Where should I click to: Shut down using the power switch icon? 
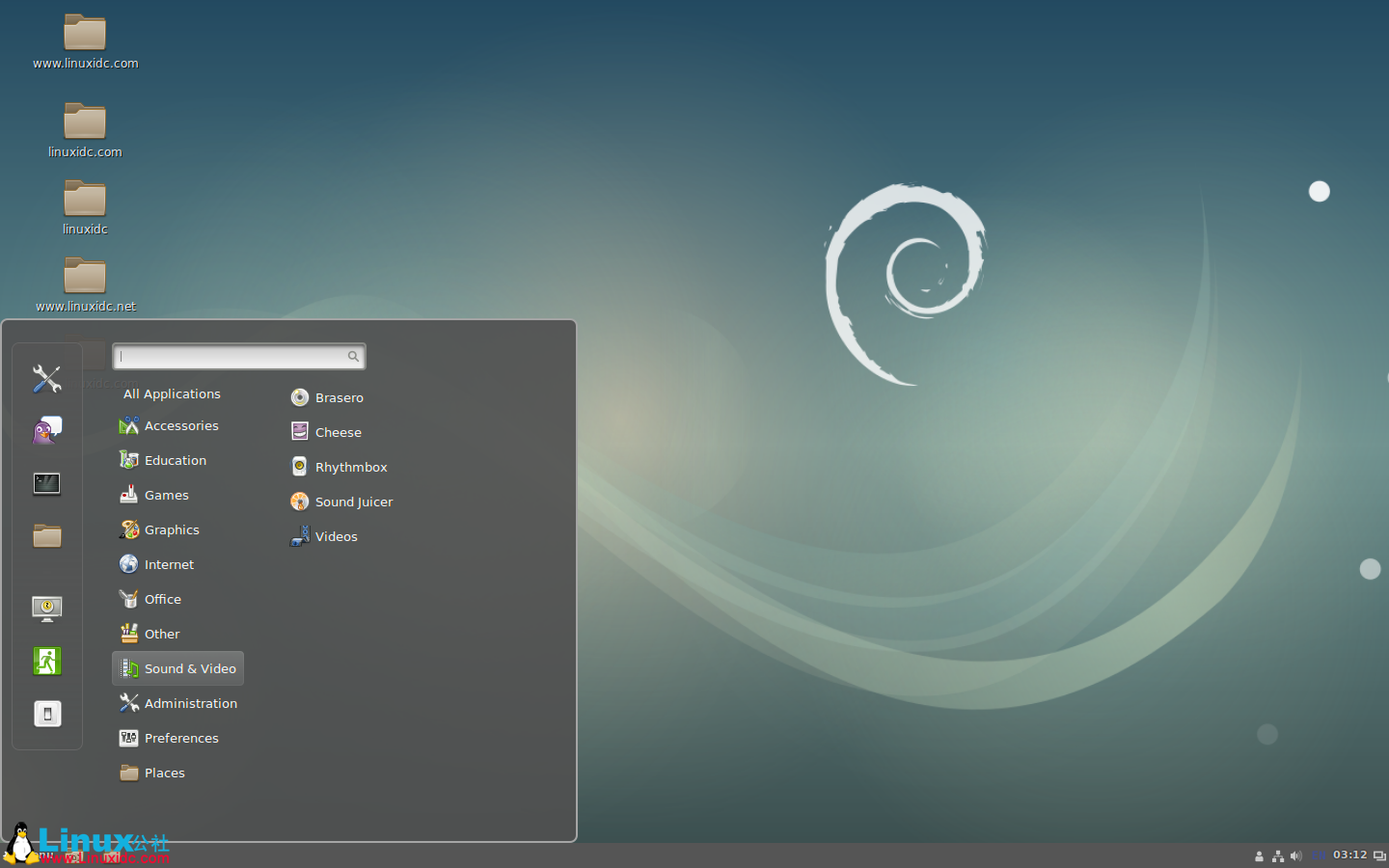click(x=46, y=714)
